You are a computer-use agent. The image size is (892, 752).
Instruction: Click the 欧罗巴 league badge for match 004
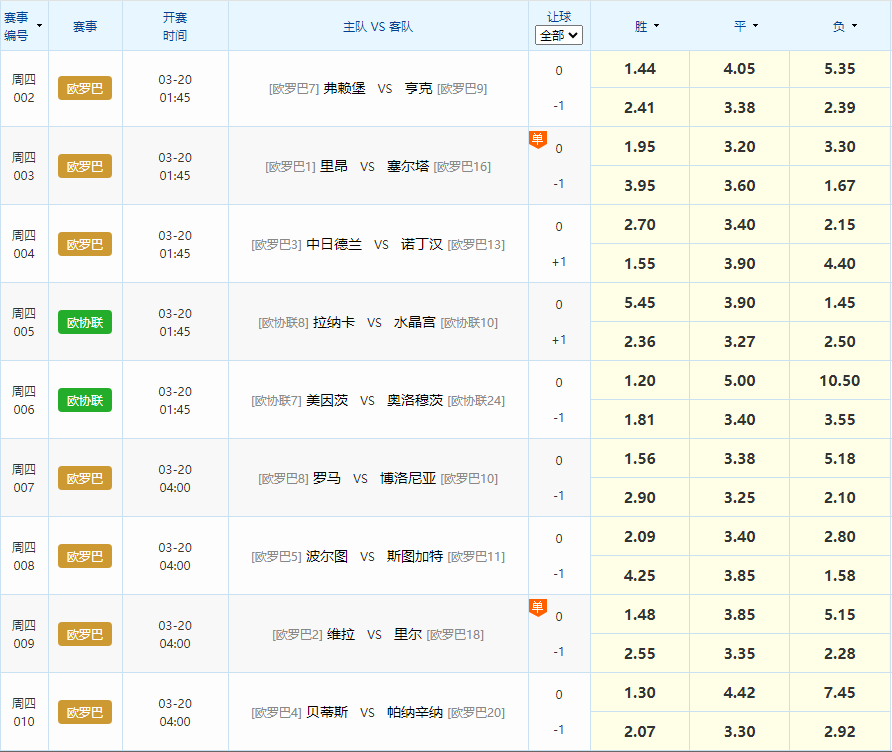(x=85, y=244)
